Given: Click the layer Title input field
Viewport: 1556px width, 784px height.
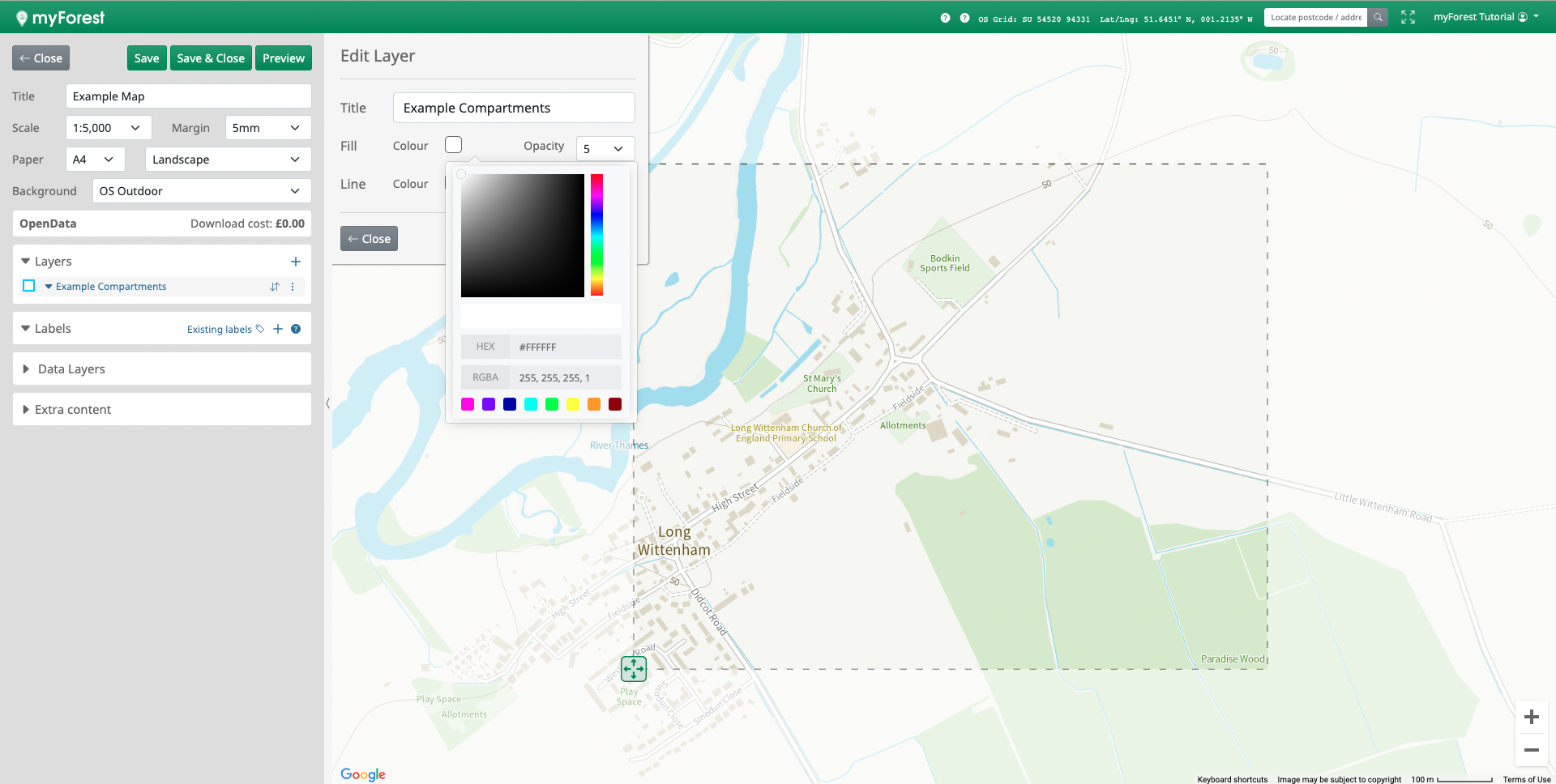Looking at the screenshot, I should click(514, 108).
